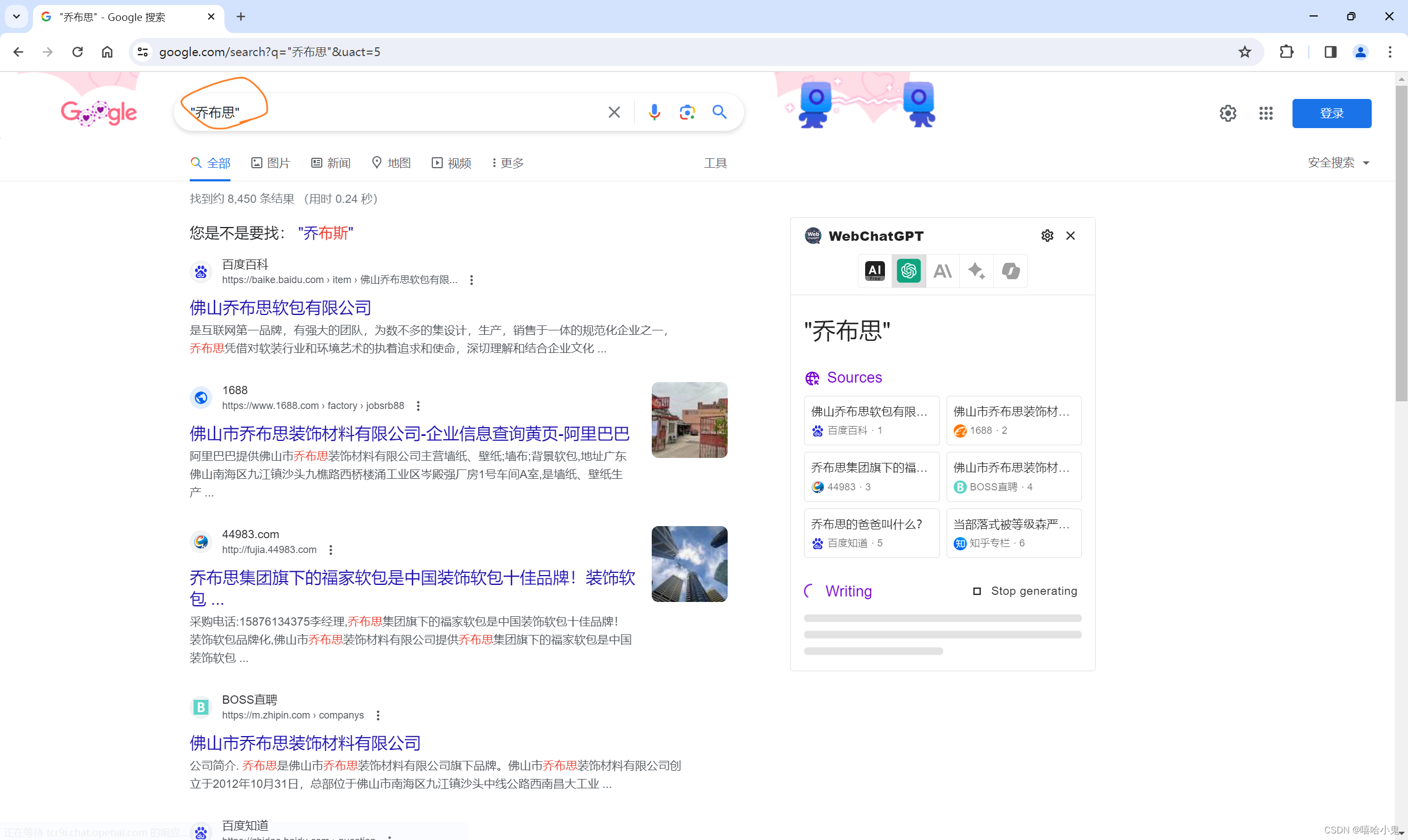Expand the 更多 search filters
Viewport: 1408px width, 840px height.
click(508, 163)
